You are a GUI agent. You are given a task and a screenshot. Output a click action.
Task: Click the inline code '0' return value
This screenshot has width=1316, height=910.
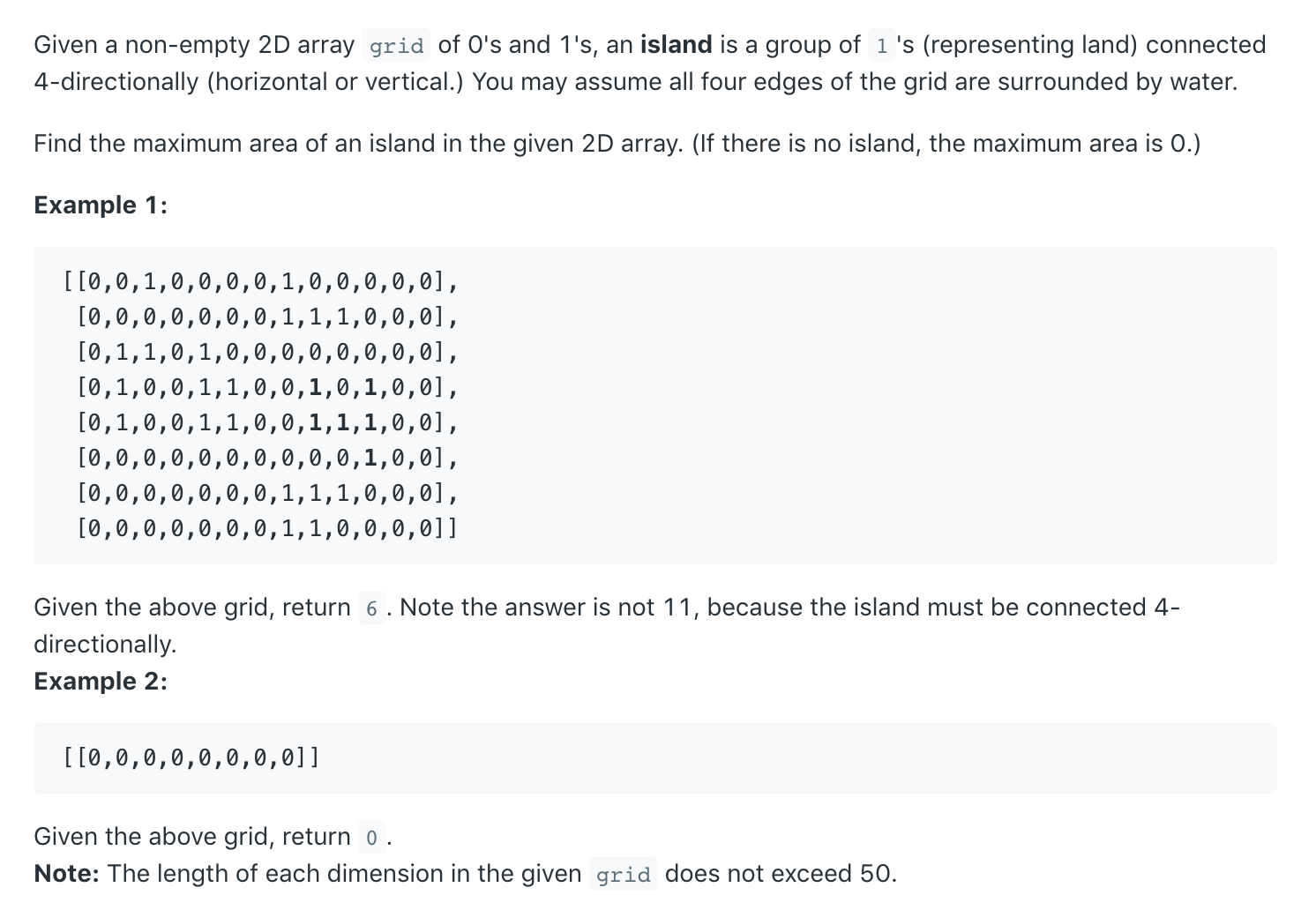[x=371, y=838]
